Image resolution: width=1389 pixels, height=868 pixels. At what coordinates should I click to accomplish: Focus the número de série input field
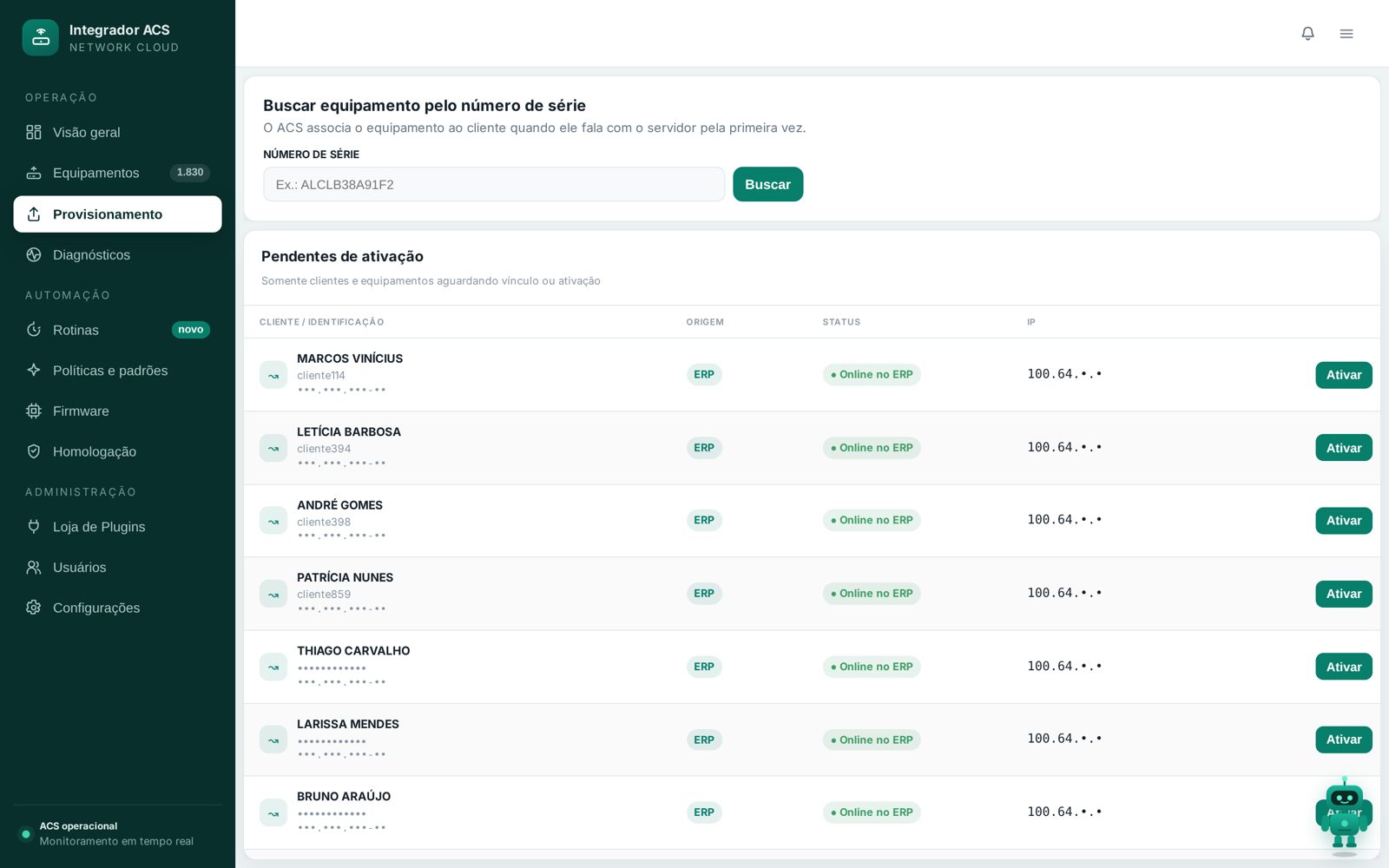click(494, 184)
